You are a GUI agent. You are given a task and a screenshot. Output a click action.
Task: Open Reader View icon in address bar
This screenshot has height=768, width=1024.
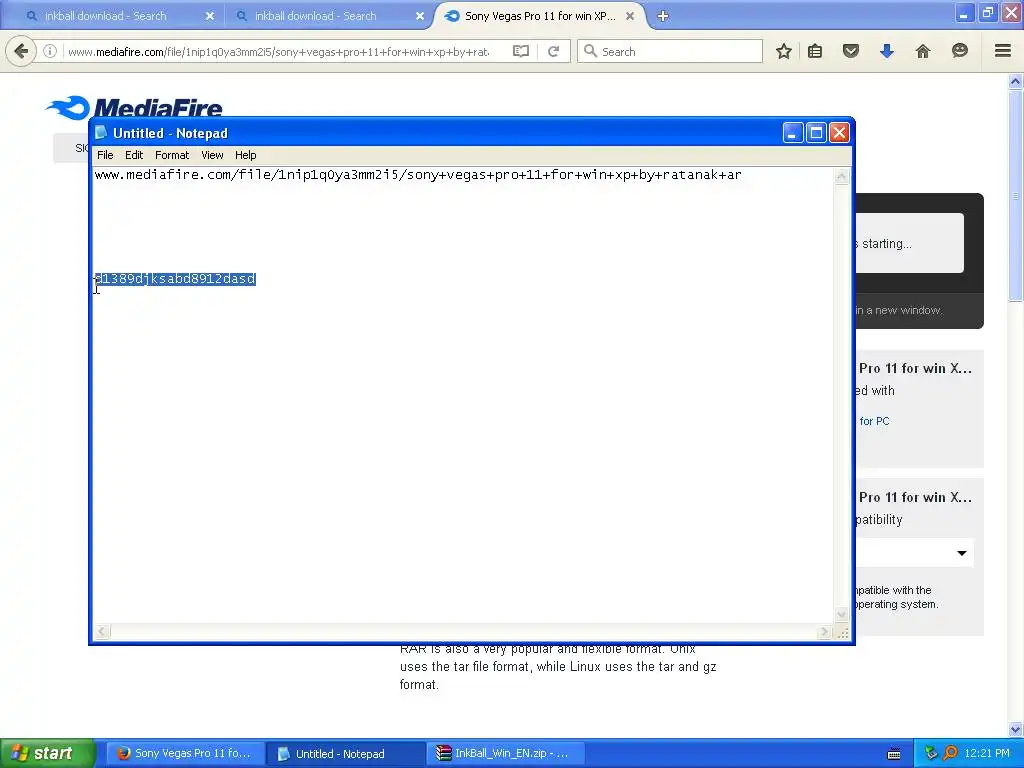tap(520, 51)
